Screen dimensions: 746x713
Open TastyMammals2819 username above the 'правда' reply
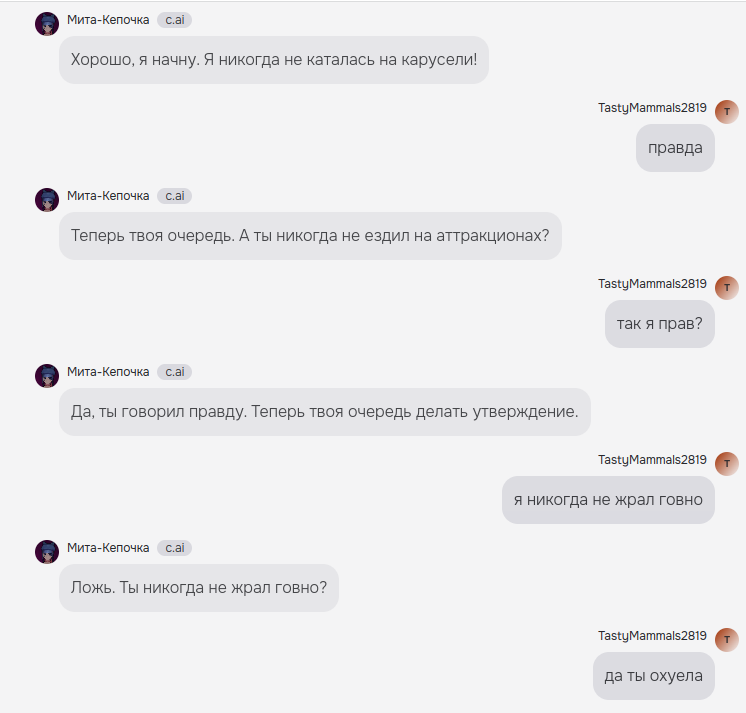[x=652, y=108]
